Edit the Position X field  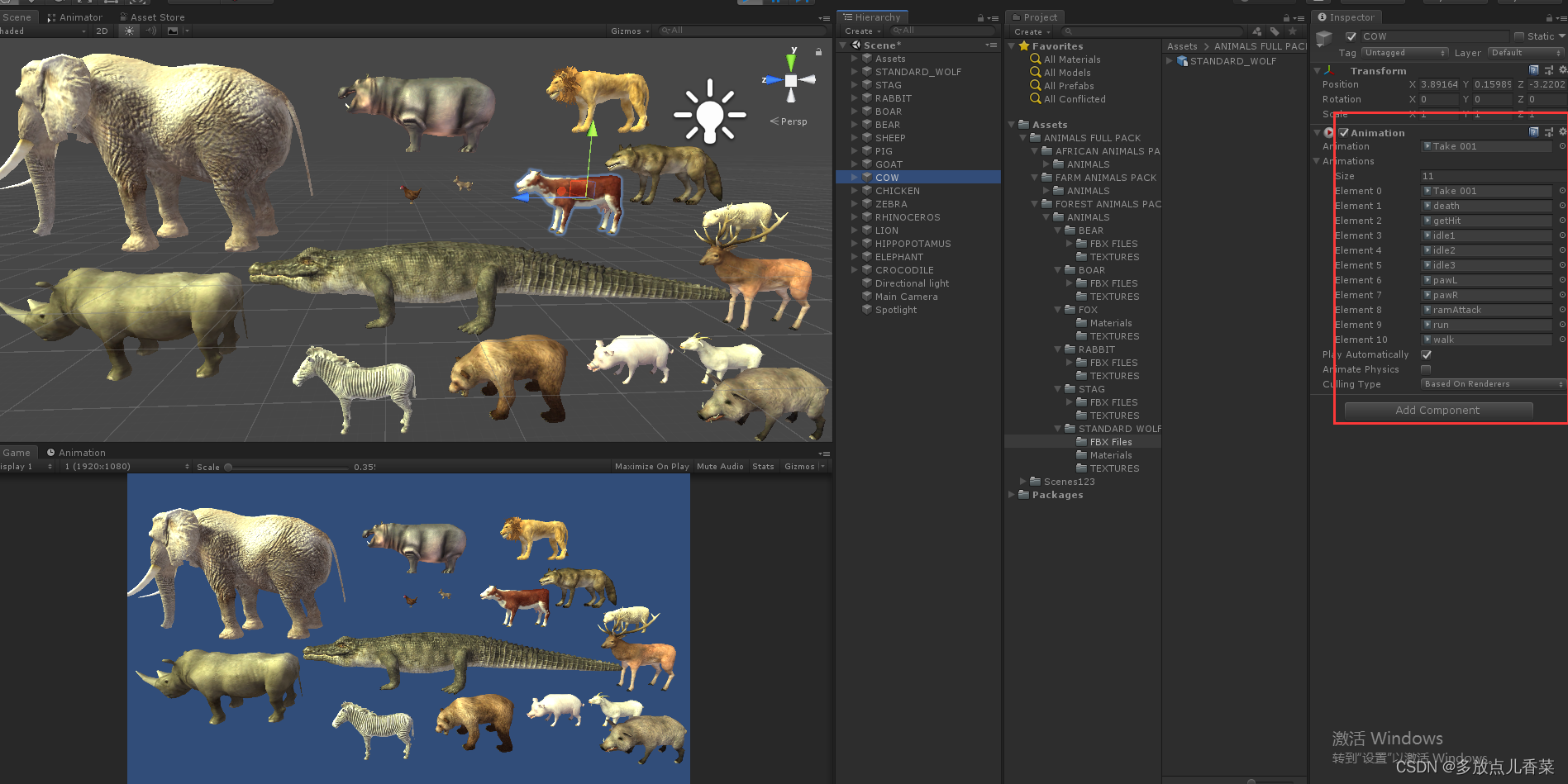point(1439,84)
